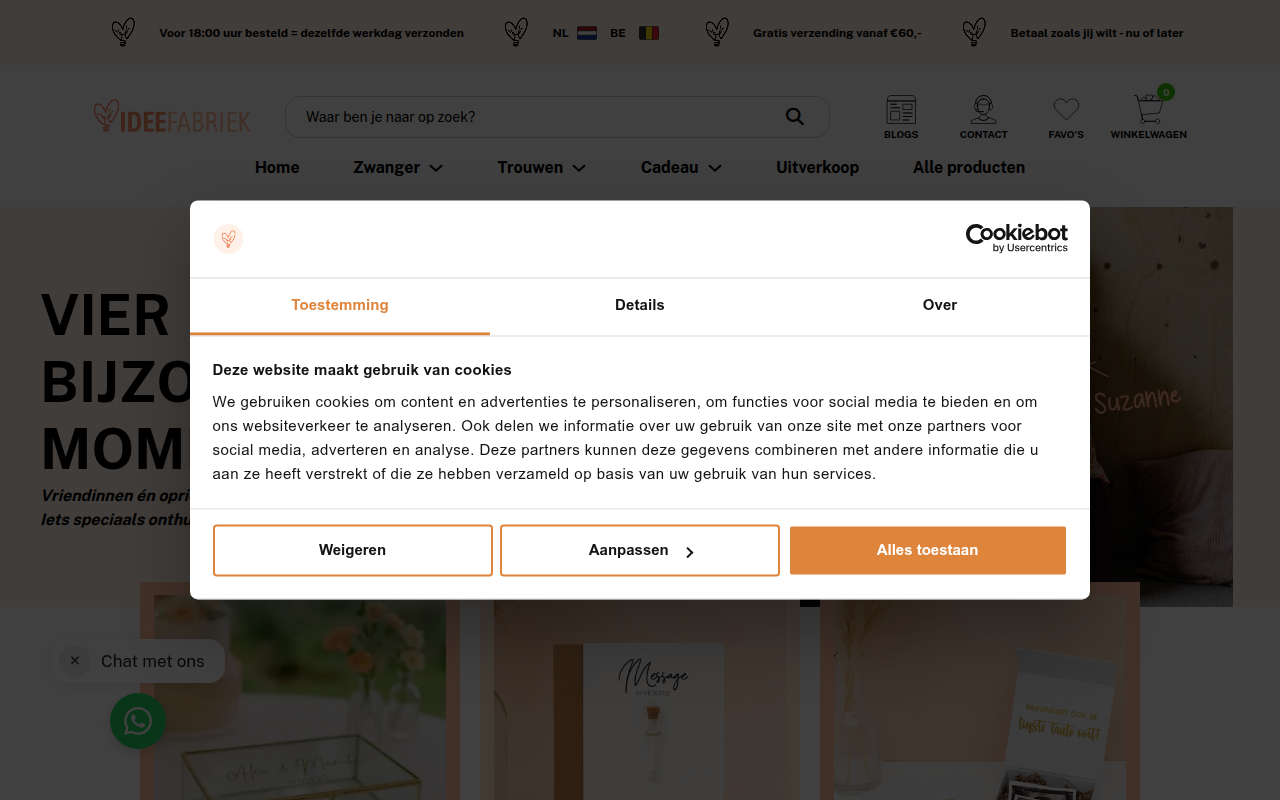The image size is (1280, 800).
Task: Click the 'Gratis verzending vanaf €60,-' text
Action: tap(837, 33)
